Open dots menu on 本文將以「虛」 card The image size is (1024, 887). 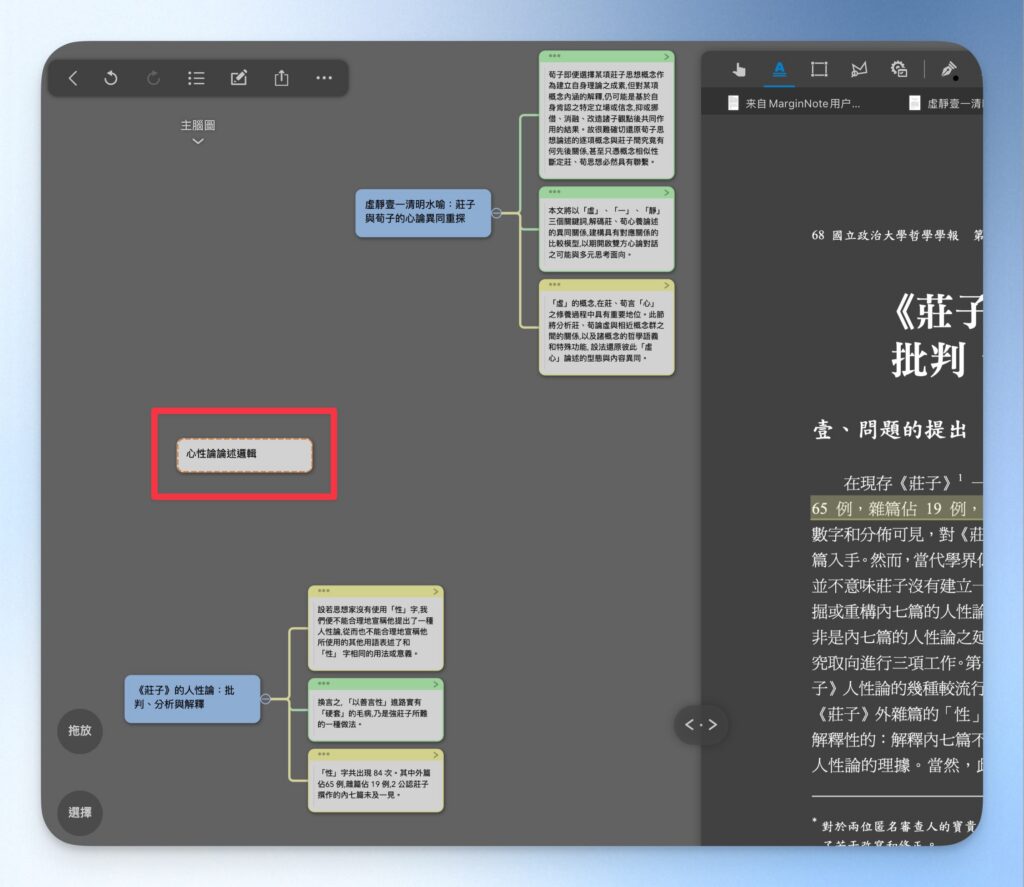(x=554, y=192)
